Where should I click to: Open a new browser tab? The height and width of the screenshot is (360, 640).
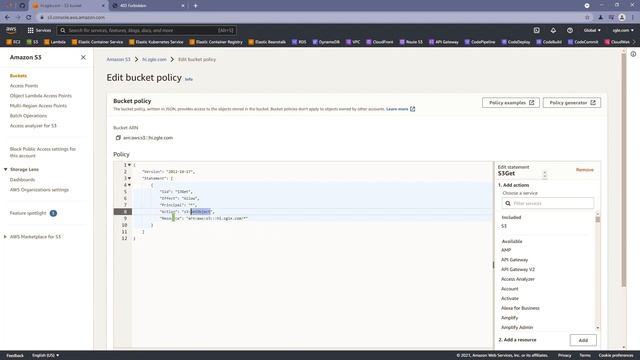[x=196, y=6]
